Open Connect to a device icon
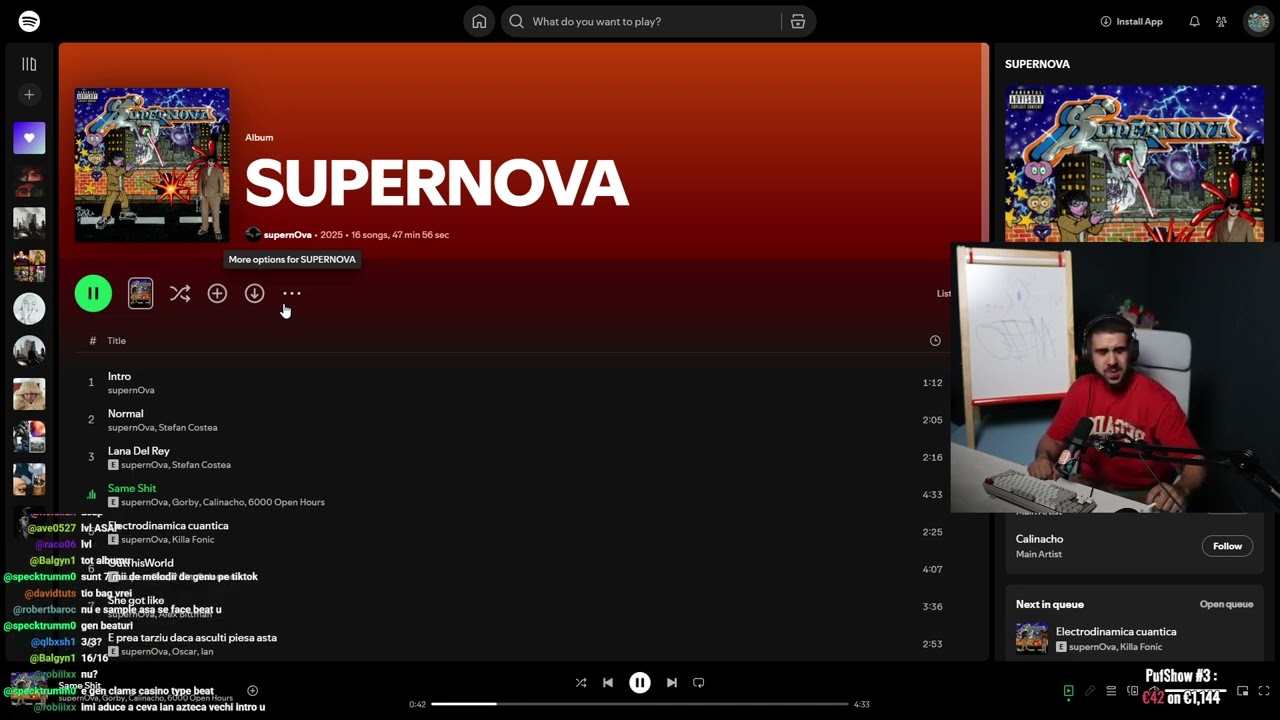This screenshot has height=720, width=1280. pos(1133,691)
